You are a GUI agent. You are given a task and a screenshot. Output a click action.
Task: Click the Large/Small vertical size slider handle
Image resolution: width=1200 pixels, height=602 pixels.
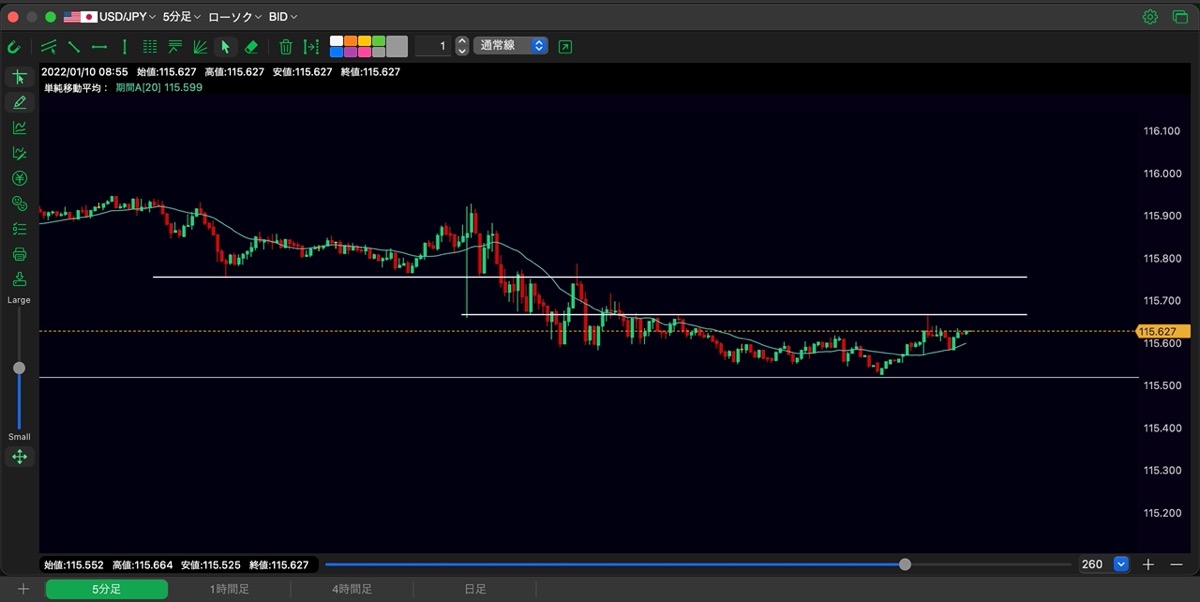pos(19,368)
